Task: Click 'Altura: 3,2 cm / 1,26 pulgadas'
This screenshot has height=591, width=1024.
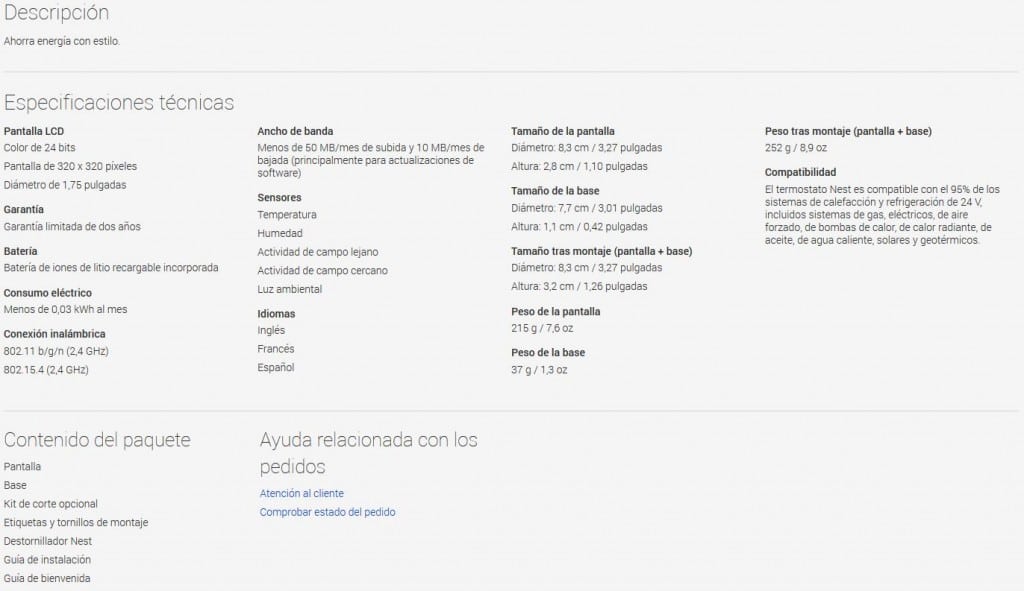Action: pos(579,287)
